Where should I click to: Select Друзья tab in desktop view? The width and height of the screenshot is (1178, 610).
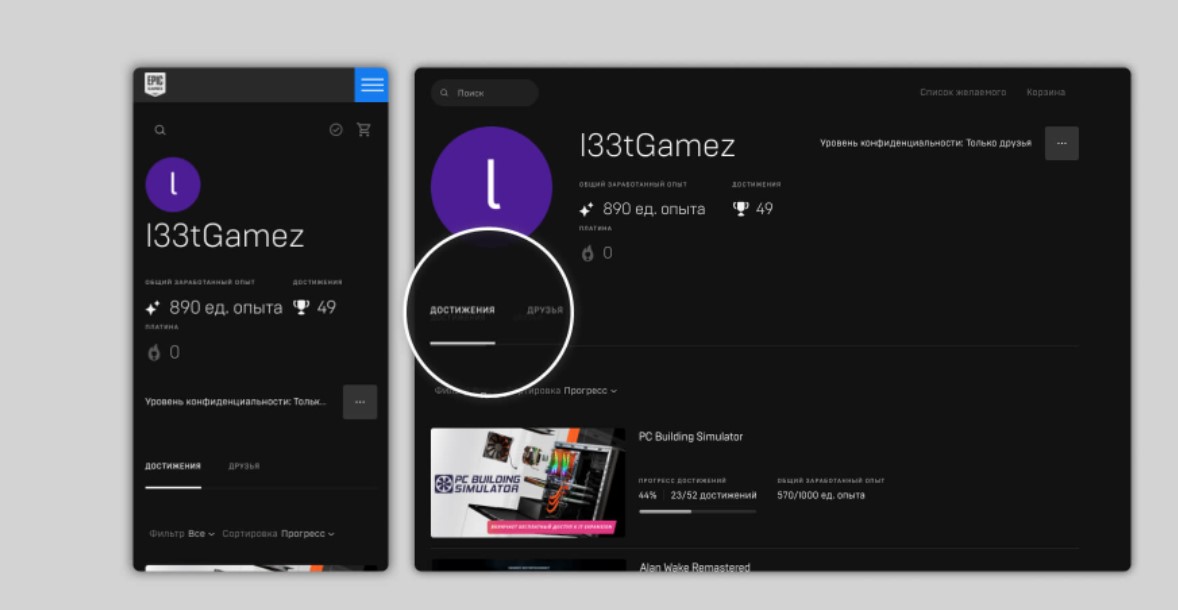click(545, 310)
